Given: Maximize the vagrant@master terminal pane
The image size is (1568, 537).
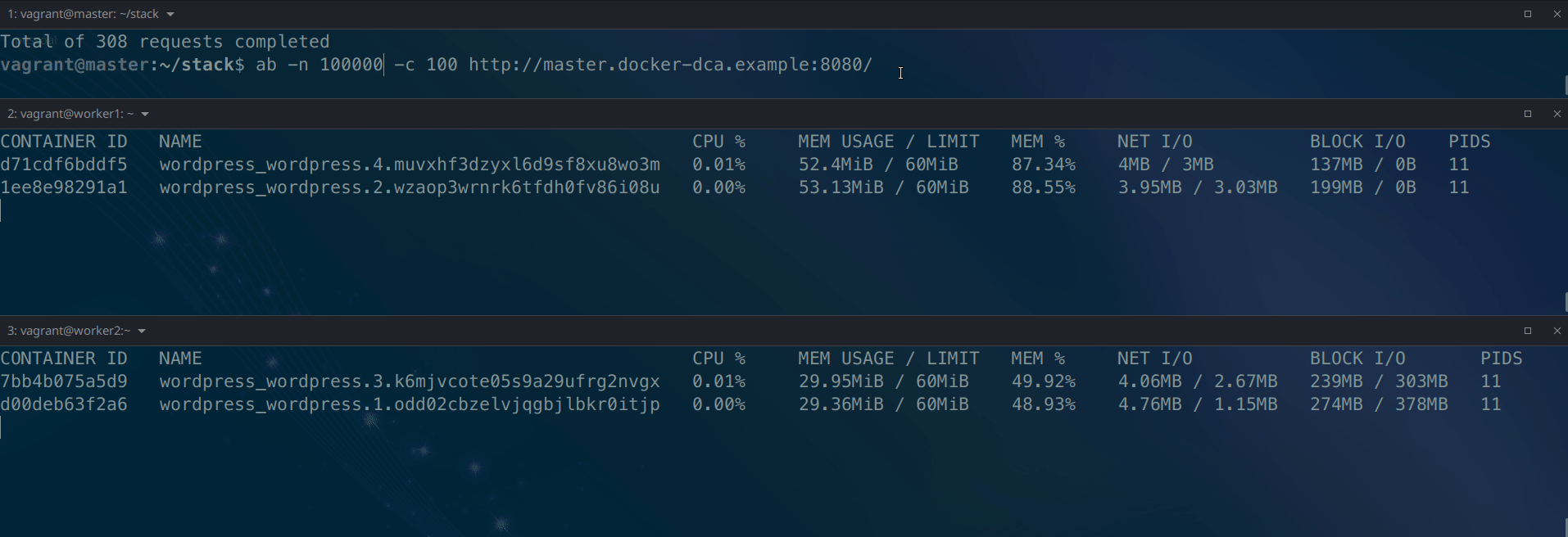Looking at the screenshot, I should click(x=1527, y=14).
